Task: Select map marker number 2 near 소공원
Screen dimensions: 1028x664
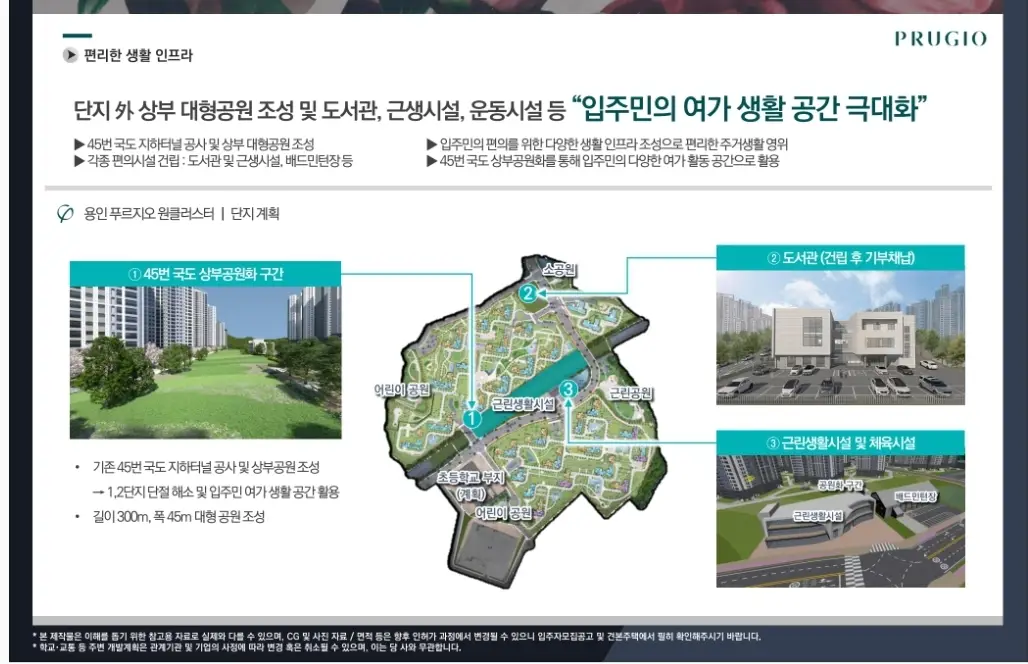Action: 528,293
